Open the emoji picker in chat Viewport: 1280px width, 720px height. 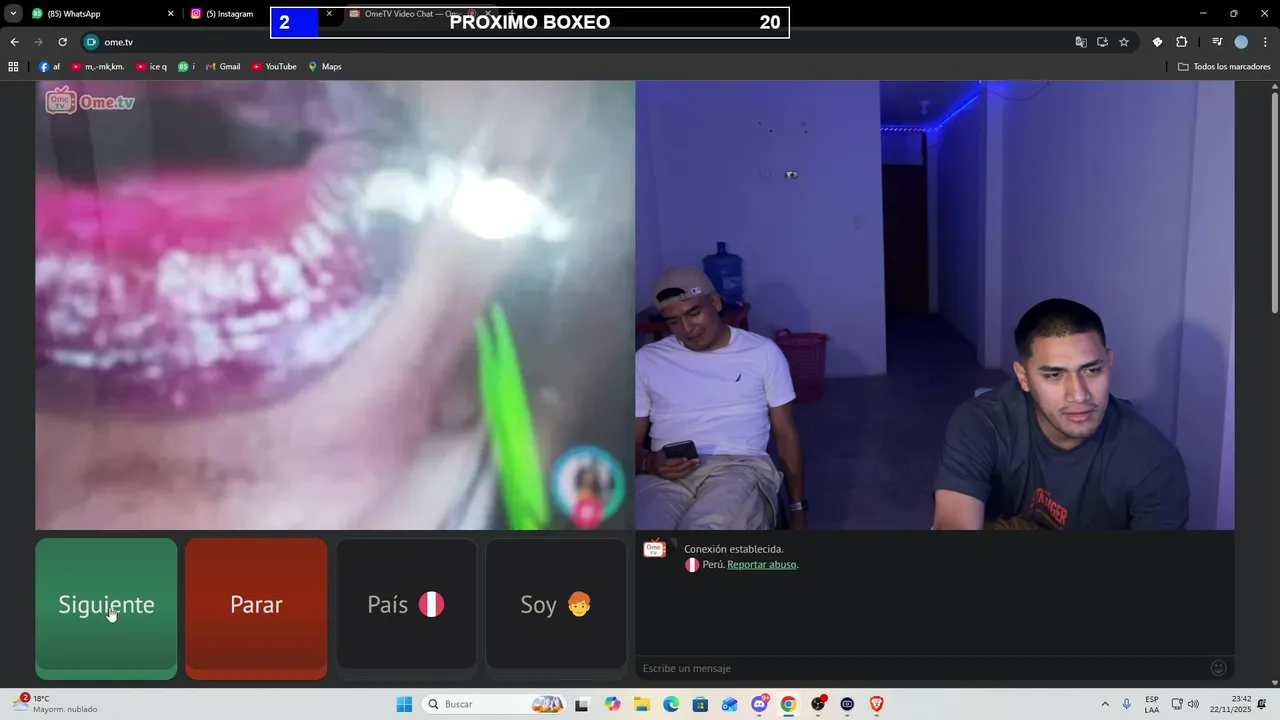pyautogui.click(x=1218, y=668)
